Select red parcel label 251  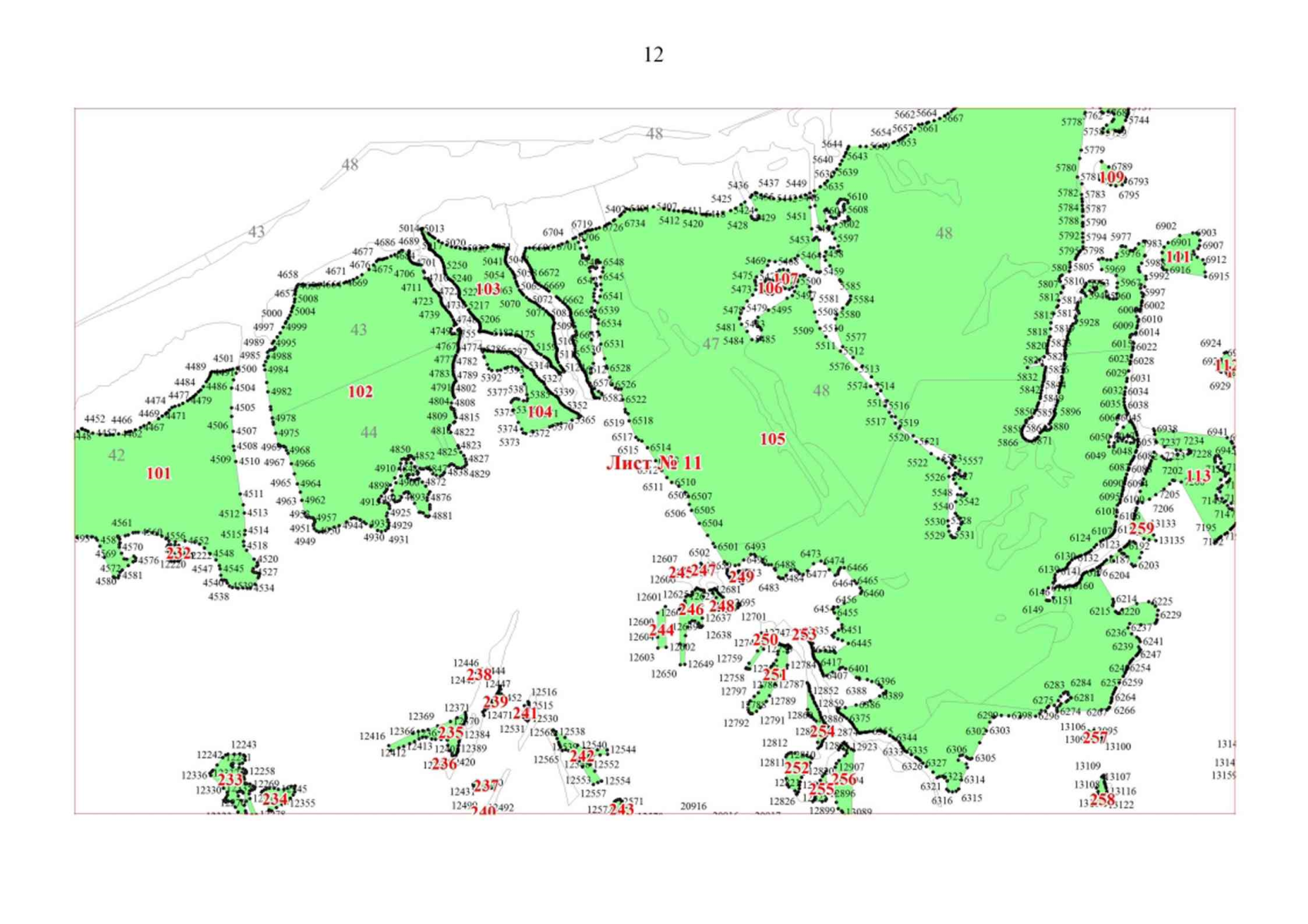tap(774, 675)
